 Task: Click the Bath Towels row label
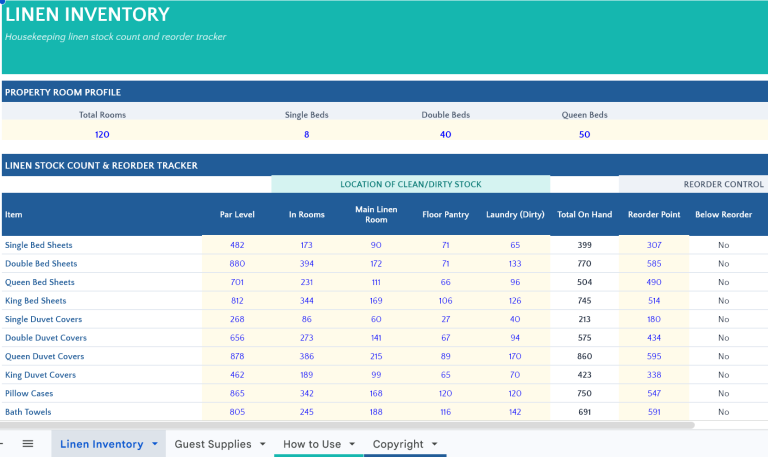tap(28, 412)
